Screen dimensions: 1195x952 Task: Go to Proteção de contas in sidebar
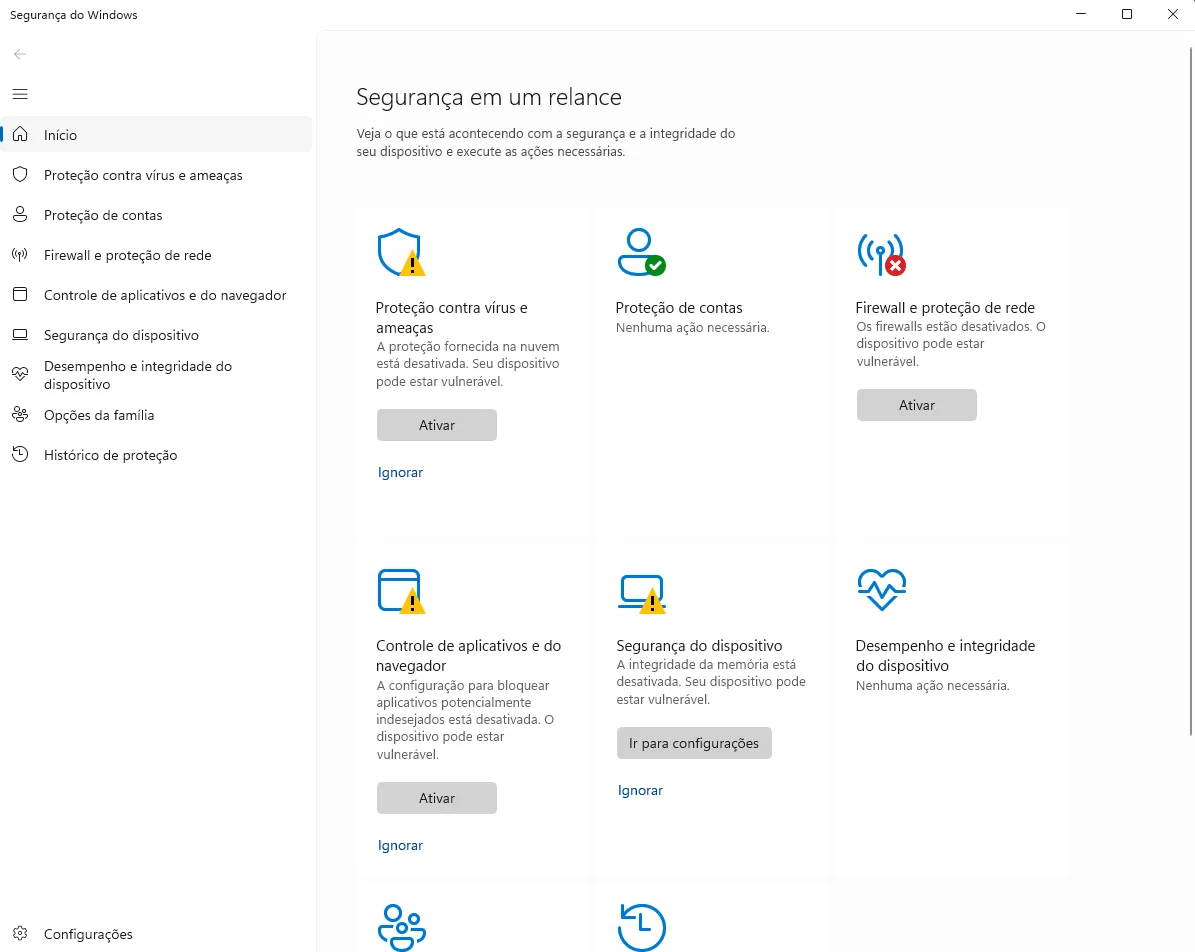tap(156, 215)
